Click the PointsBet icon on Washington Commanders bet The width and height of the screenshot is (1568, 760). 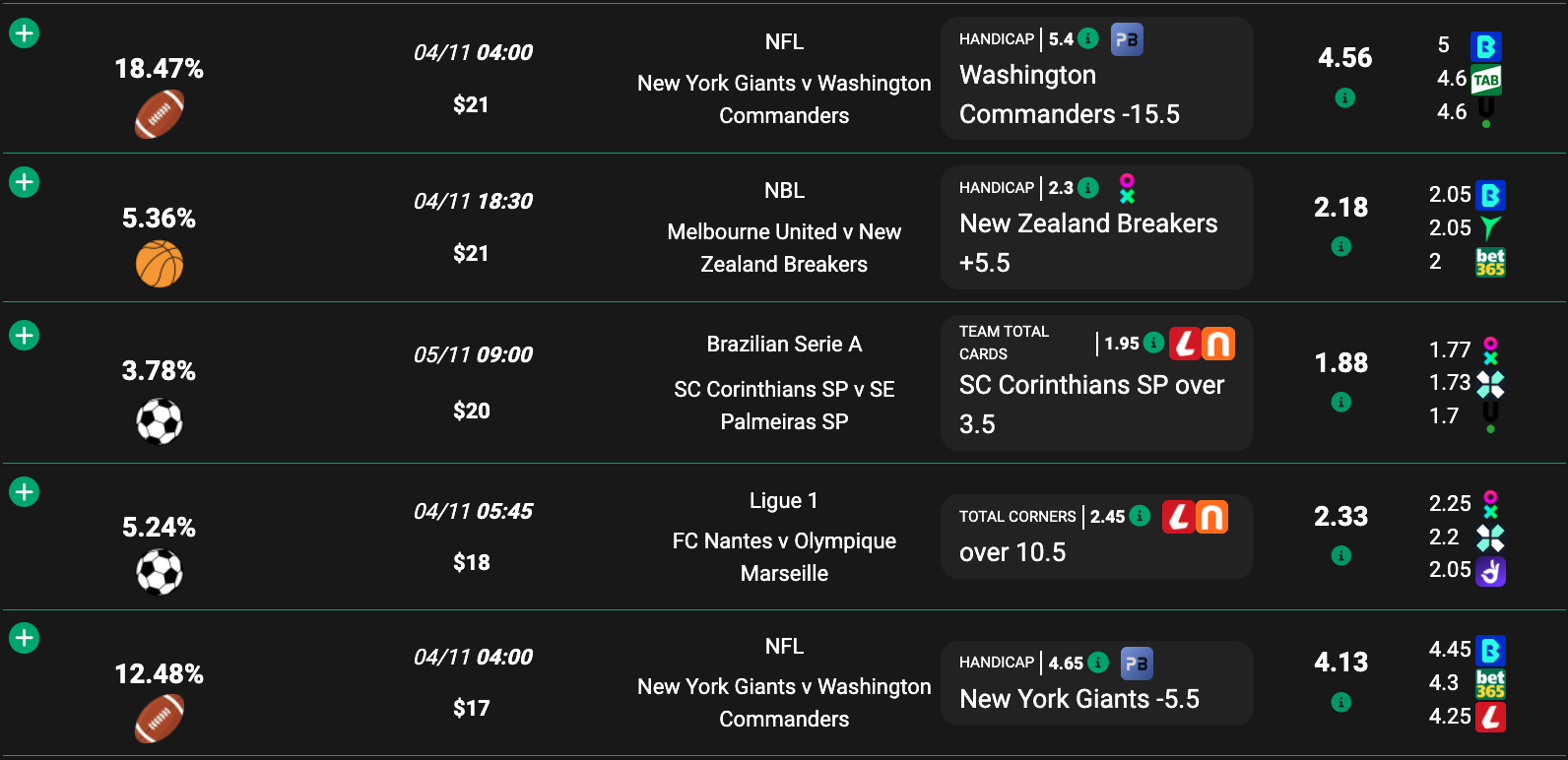[x=1126, y=40]
